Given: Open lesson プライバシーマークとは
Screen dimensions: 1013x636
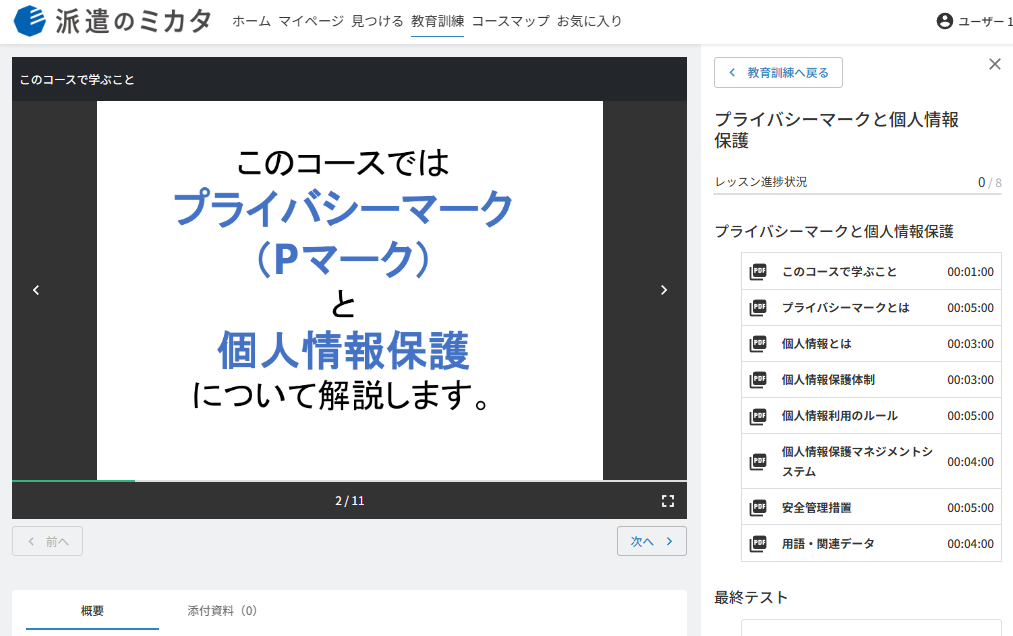Looking at the screenshot, I should [871, 308].
